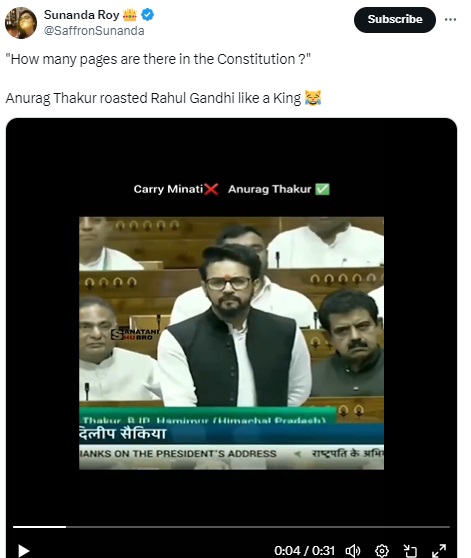Click the 0:04 / 0:31 time display
The image size is (471, 558).
(x=304, y=551)
